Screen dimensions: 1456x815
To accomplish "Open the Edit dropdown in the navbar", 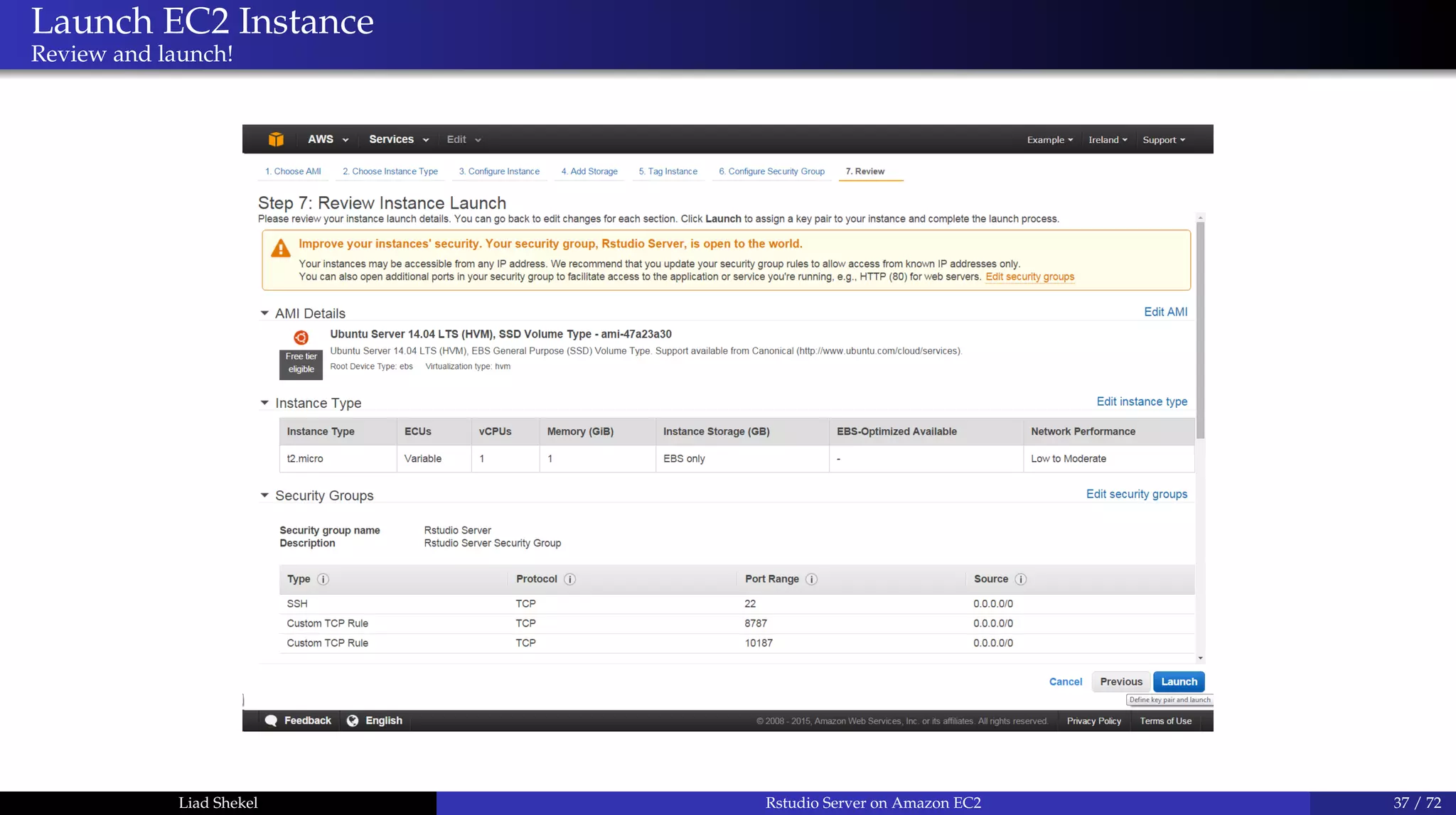I will tap(464, 139).
